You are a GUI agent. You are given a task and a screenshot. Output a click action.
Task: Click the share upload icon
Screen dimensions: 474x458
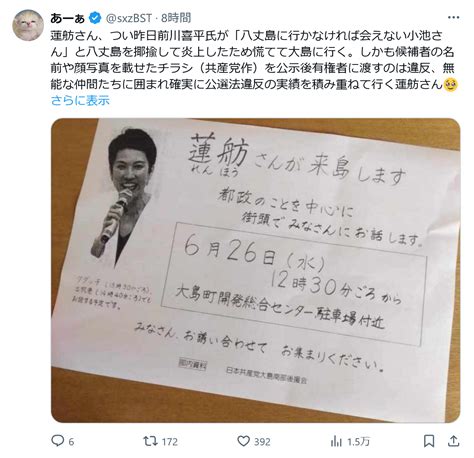453,441
